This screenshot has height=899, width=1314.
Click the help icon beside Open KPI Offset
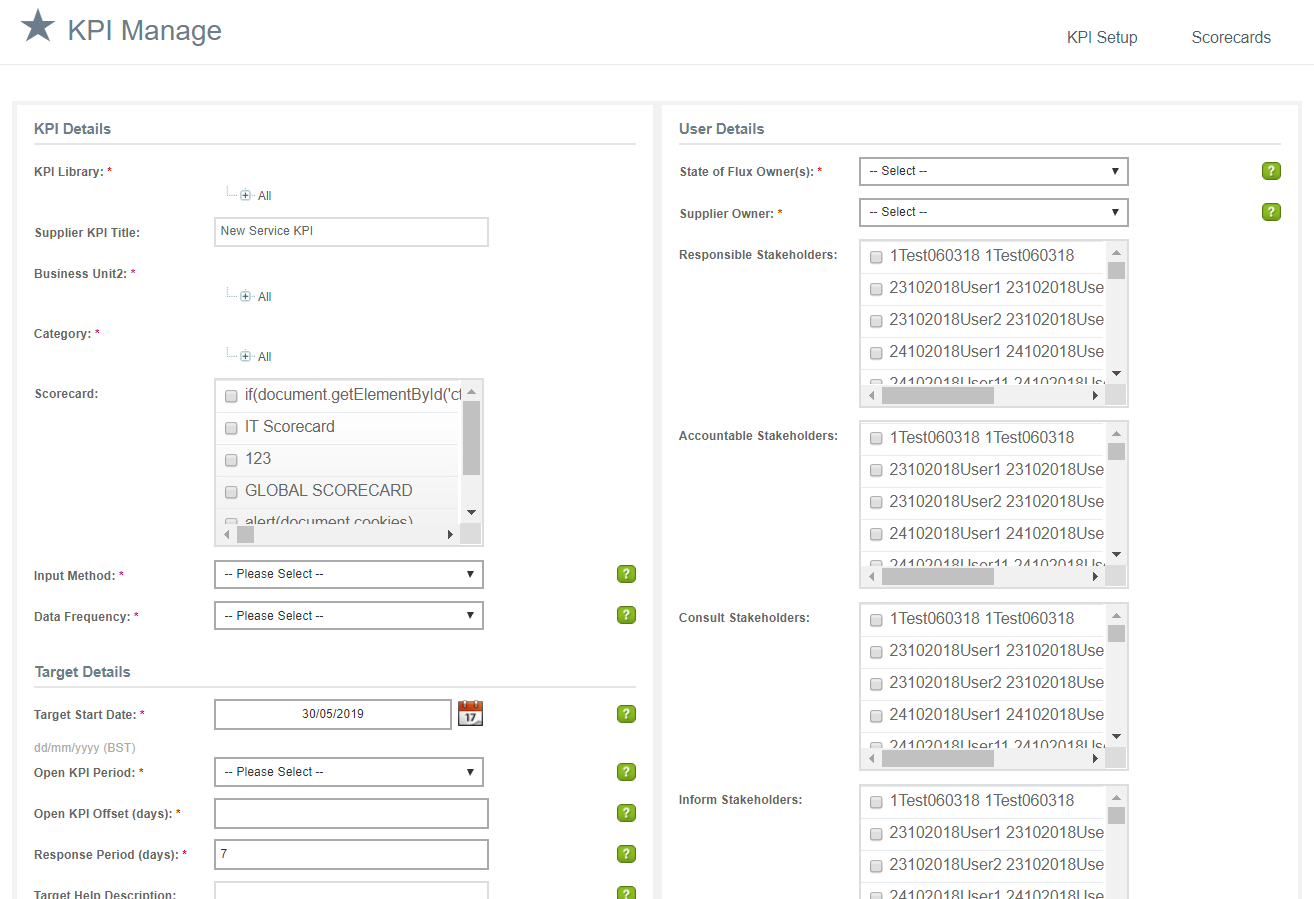tap(626, 813)
